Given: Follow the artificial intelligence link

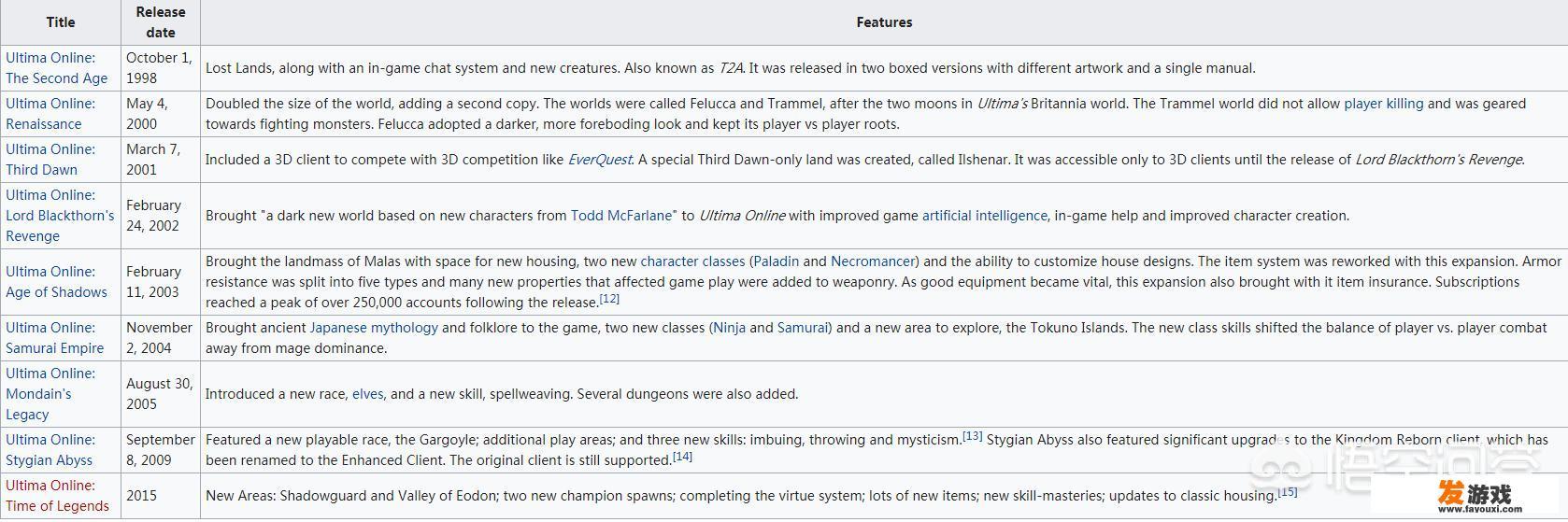Looking at the screenshot, I should pos(985,216).
